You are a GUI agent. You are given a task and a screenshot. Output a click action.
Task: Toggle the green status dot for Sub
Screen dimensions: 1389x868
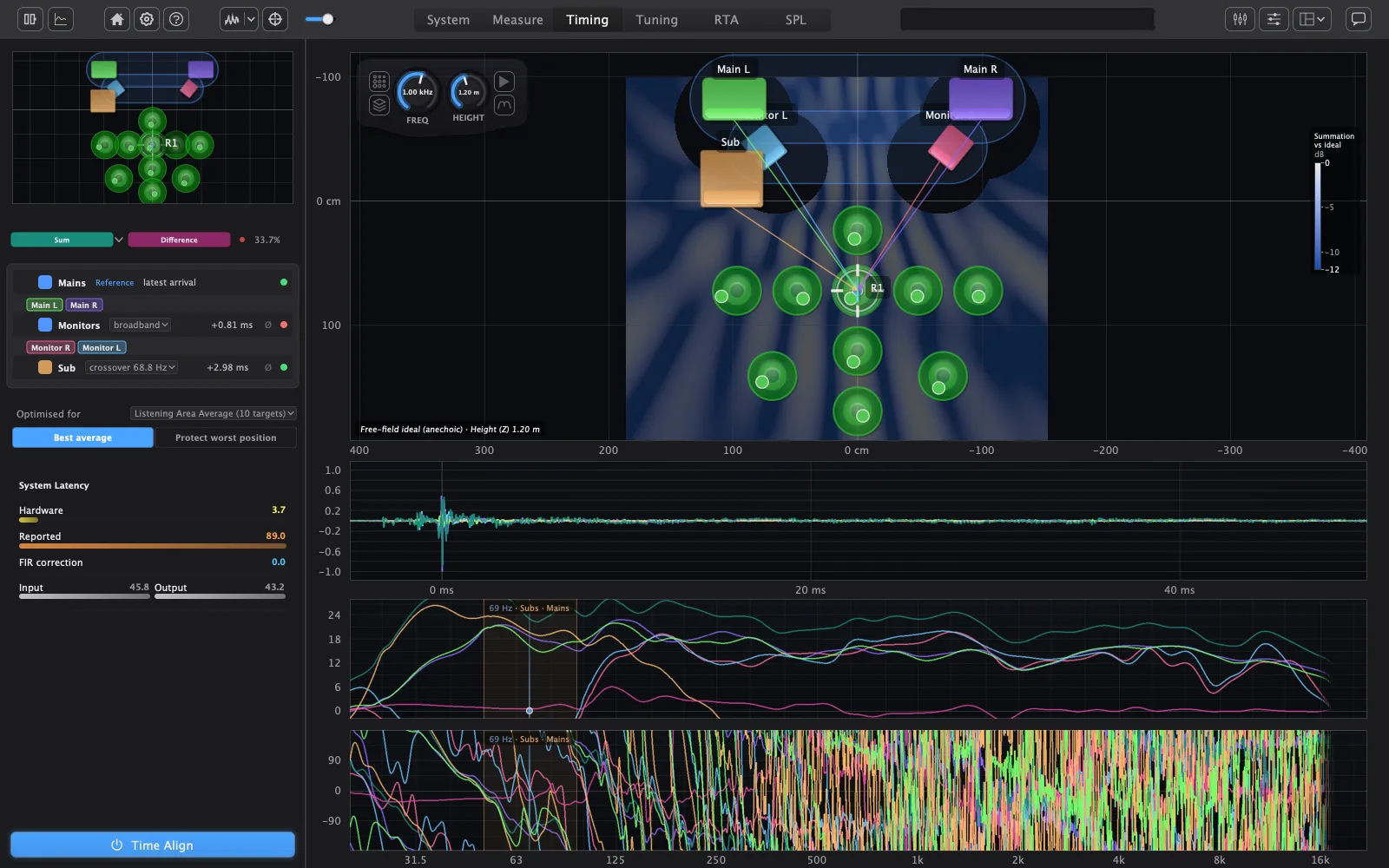click(x=284, y=368)
